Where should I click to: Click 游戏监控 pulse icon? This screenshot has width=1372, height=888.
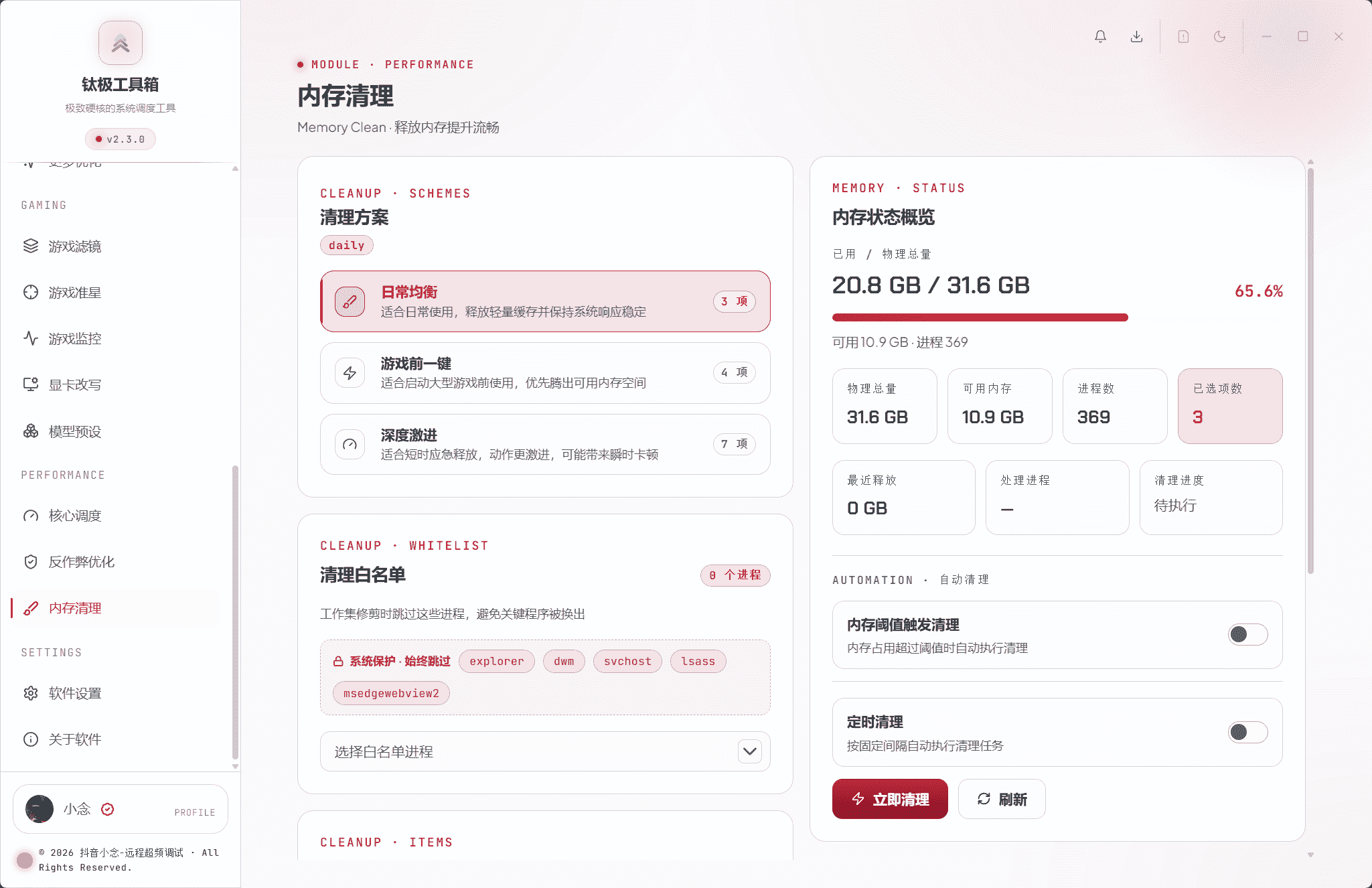click(x=31, y=338)
